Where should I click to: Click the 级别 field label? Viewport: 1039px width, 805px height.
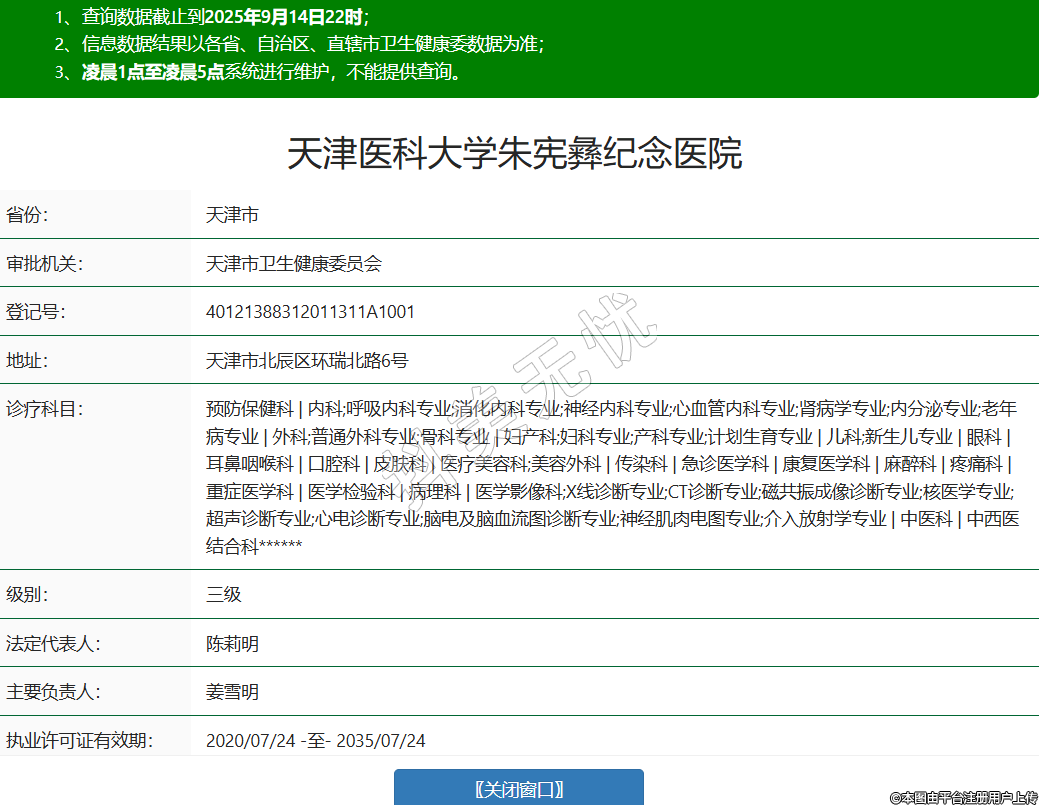coord(27,594)
